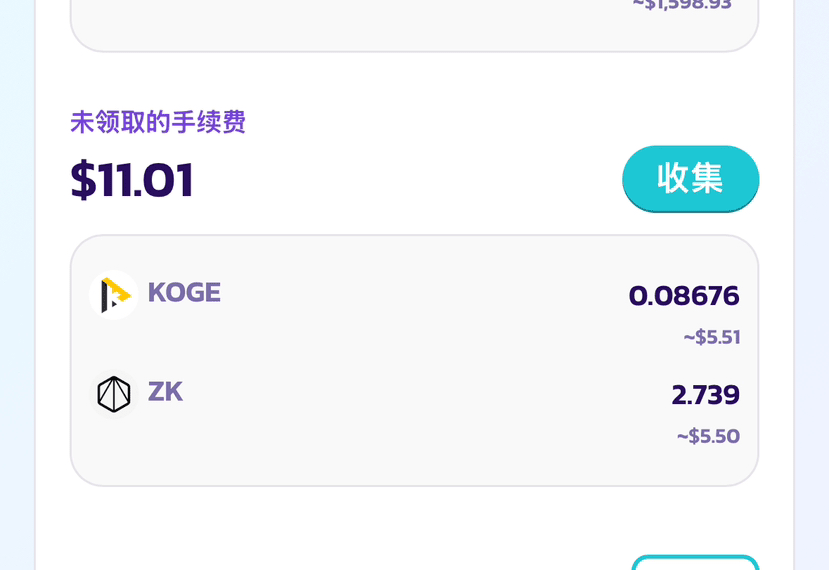Click the page background margin at right edge
The height and width of the screenshot is (570, 829).
812,286
